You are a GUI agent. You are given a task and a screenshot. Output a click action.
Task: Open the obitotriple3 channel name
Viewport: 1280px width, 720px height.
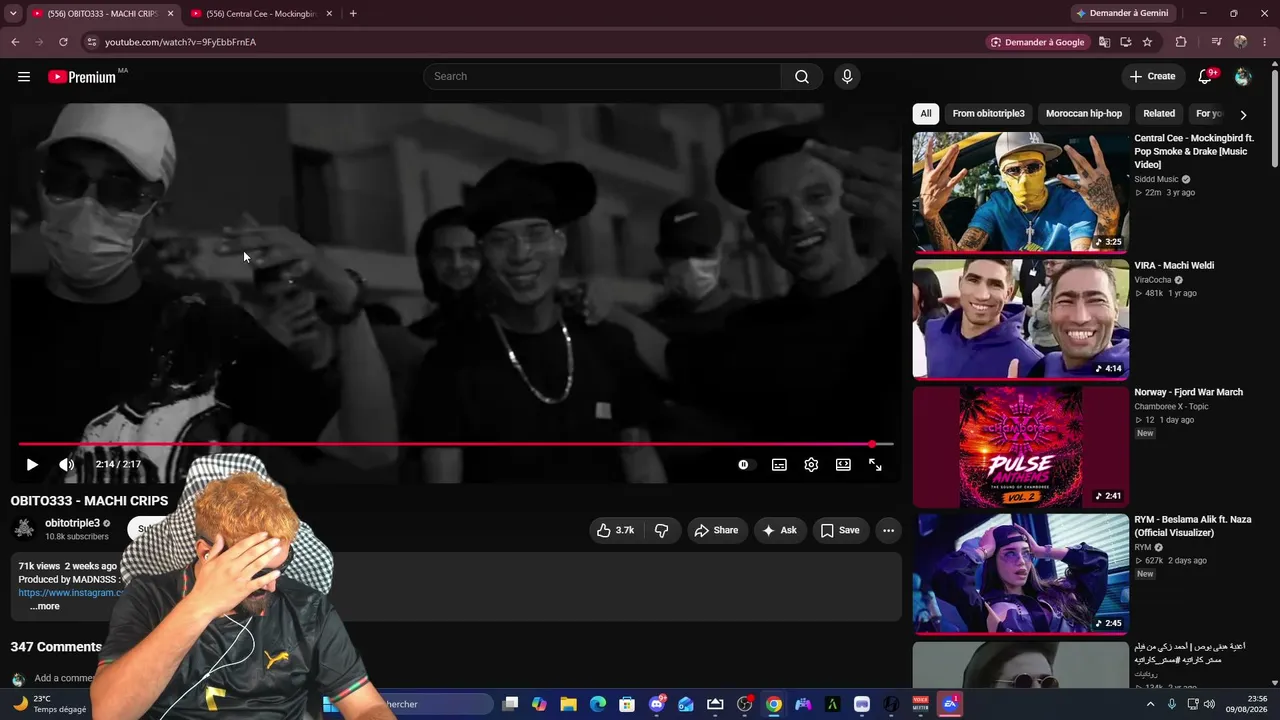point(72,523)
